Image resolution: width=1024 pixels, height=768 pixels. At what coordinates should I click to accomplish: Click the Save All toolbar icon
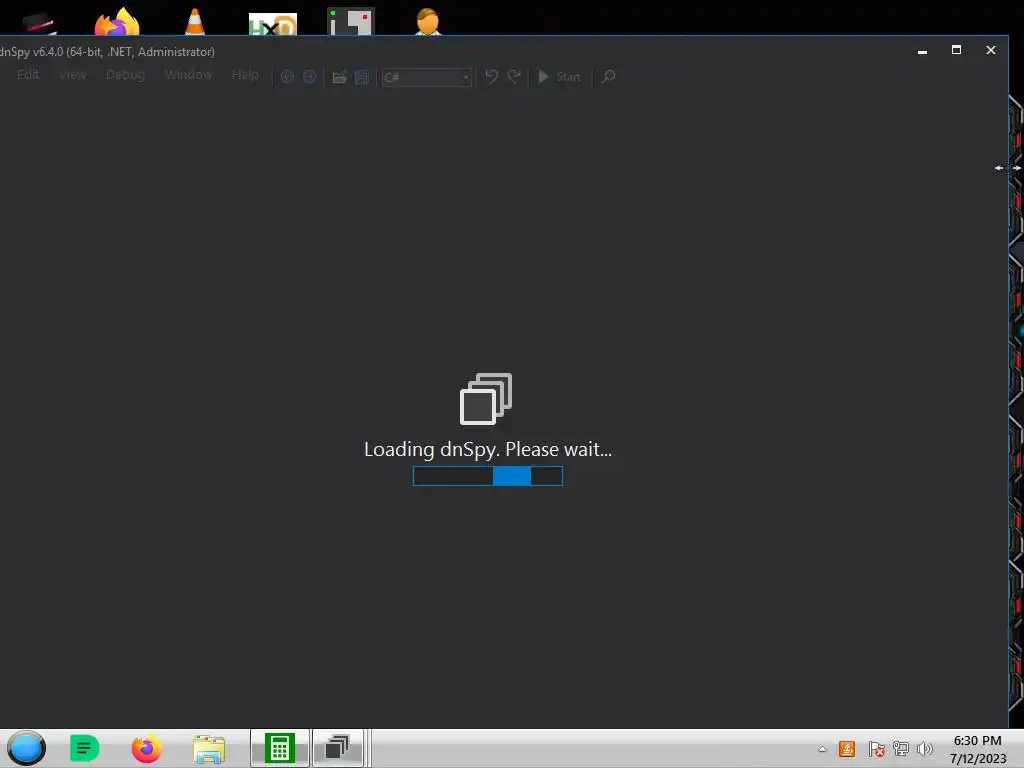(x=362, y=77)
